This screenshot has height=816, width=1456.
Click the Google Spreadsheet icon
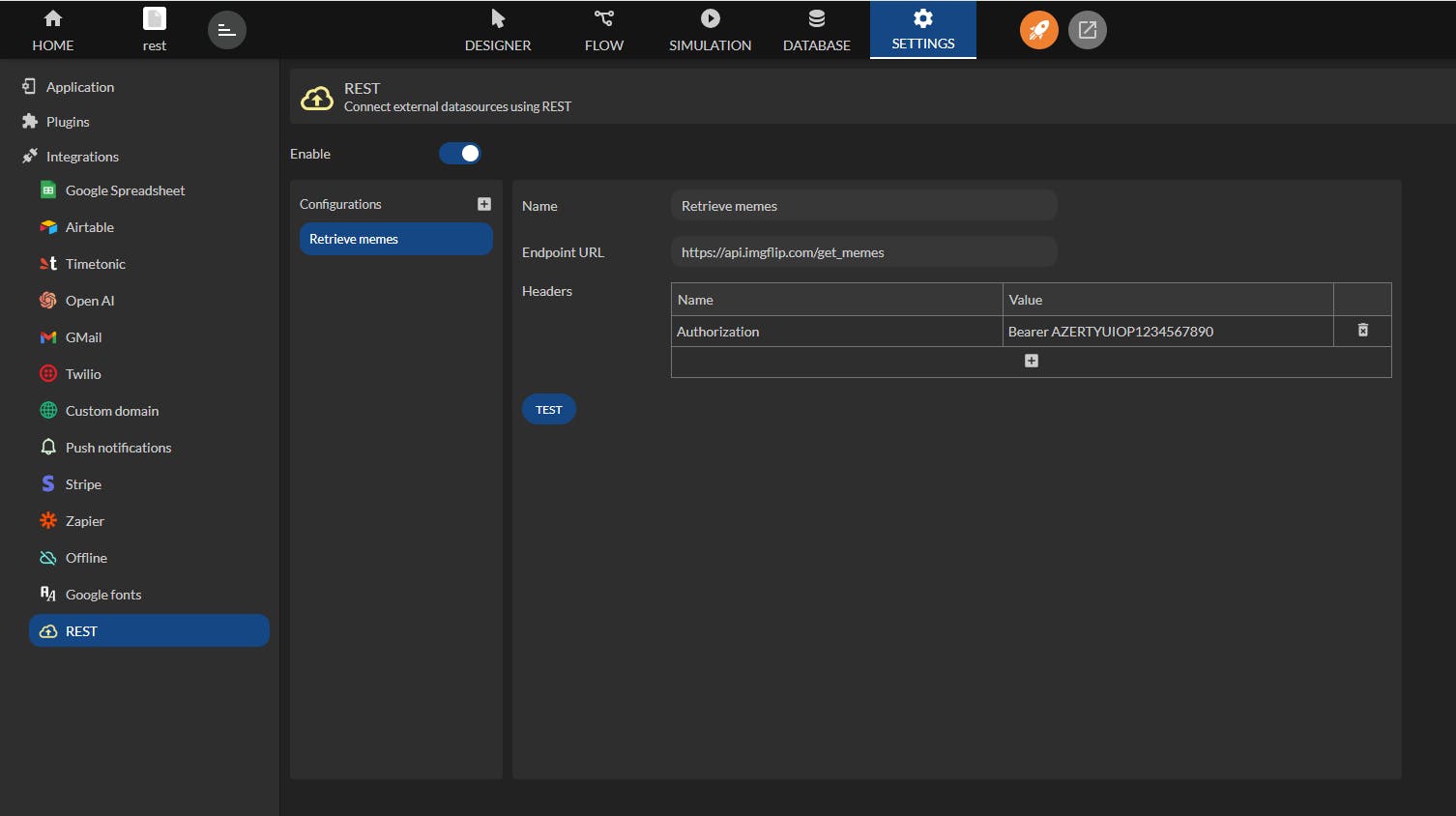[x=48, y=190]
